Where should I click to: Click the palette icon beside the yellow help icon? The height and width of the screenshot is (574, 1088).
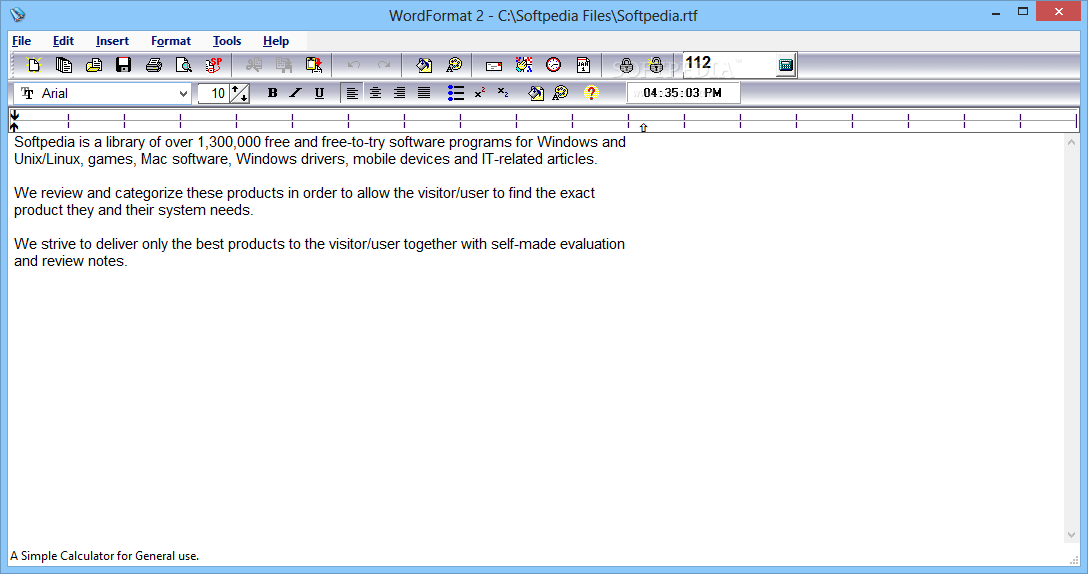[561, 93]
